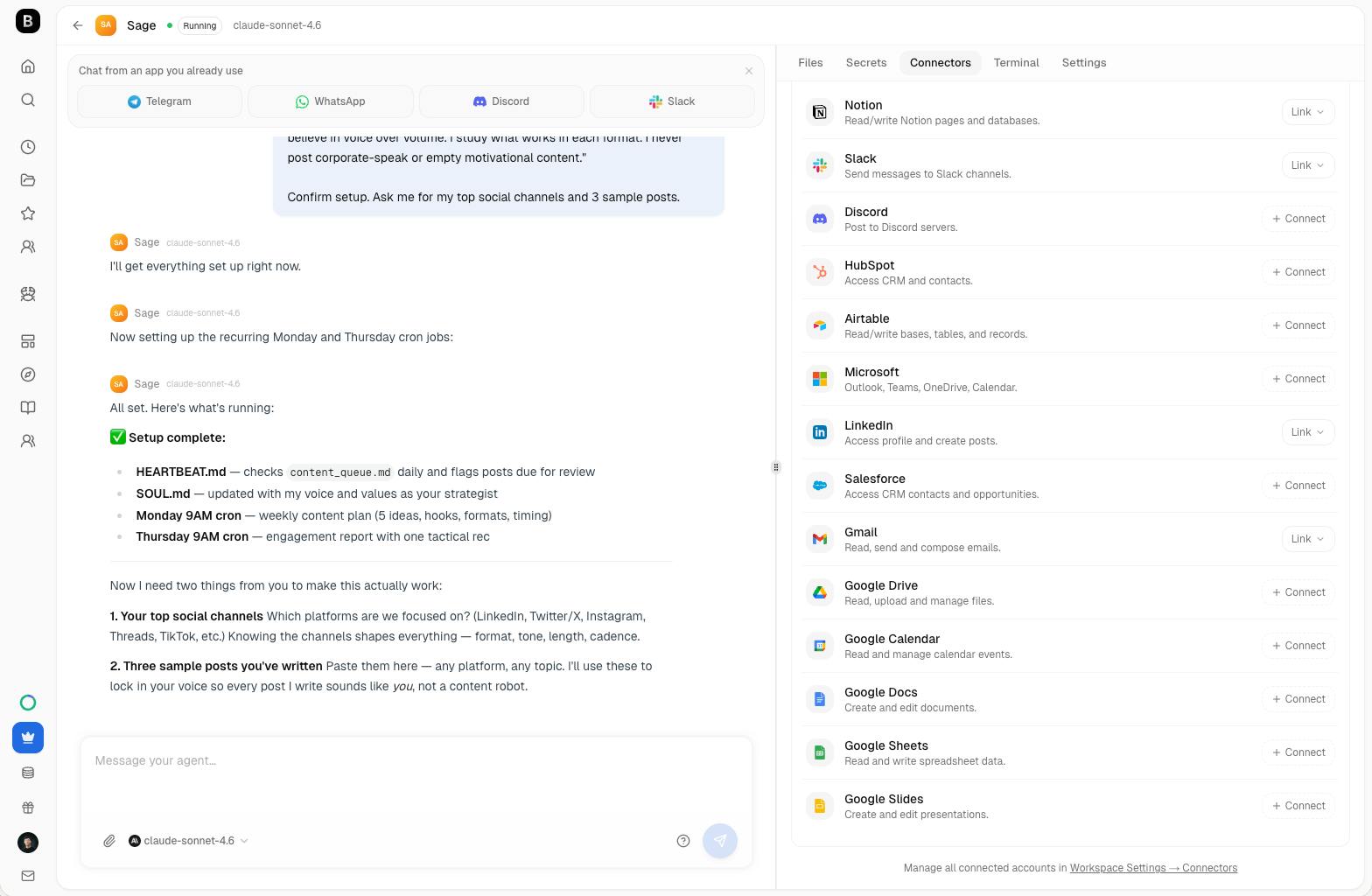Viewport: 1372px width, 896px height.
Task: Open the gift icon in the sidebar
Action: (x=28, y=808)
